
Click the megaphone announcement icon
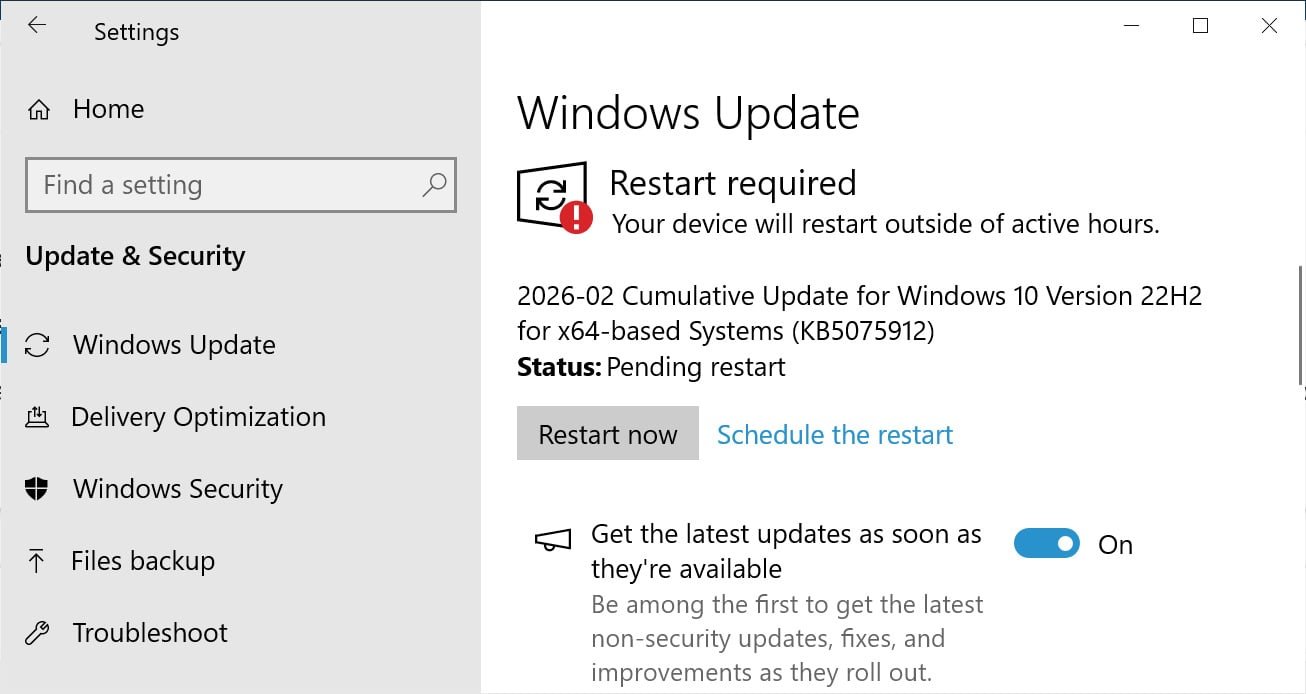(552, 538)
